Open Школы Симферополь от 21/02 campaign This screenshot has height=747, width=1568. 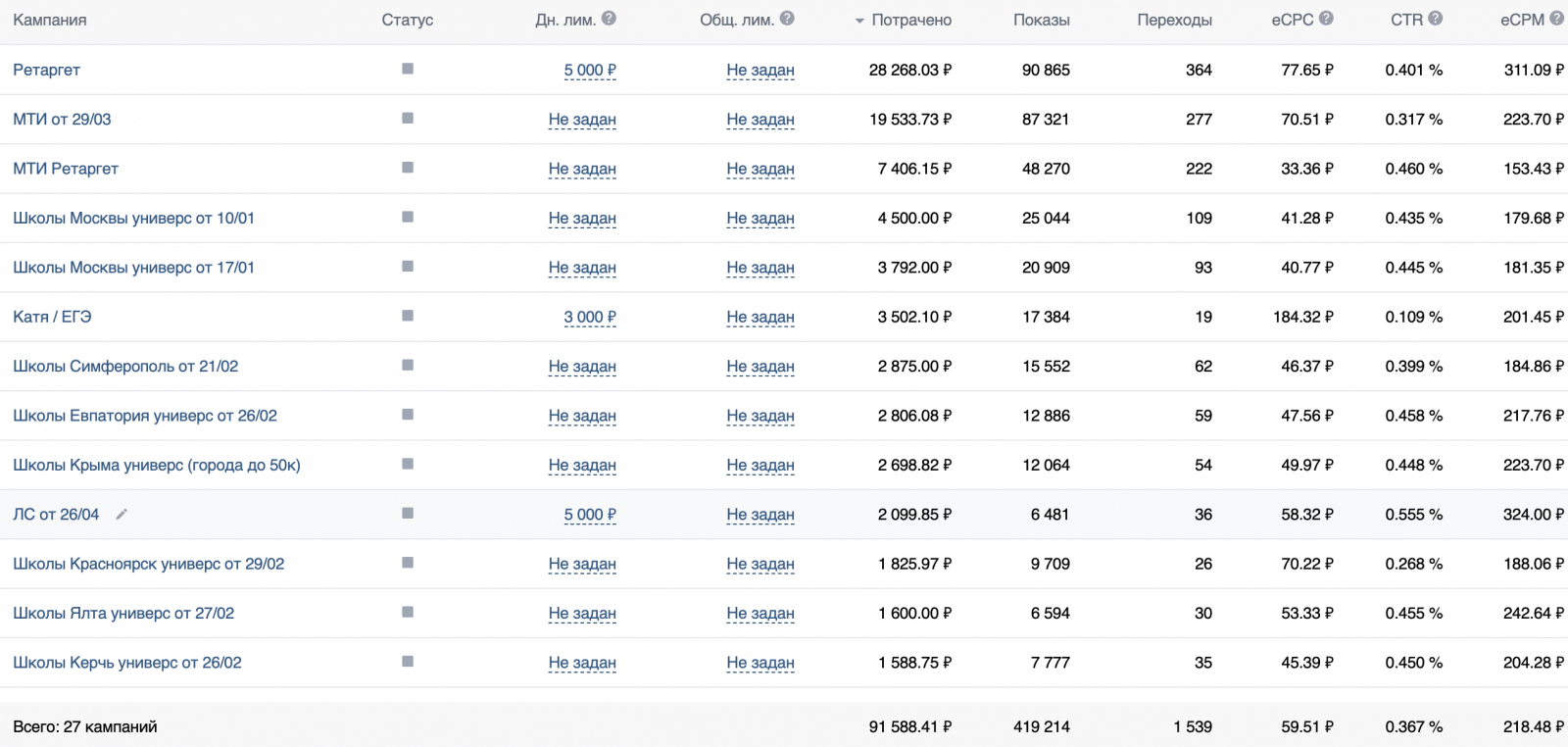125,367
